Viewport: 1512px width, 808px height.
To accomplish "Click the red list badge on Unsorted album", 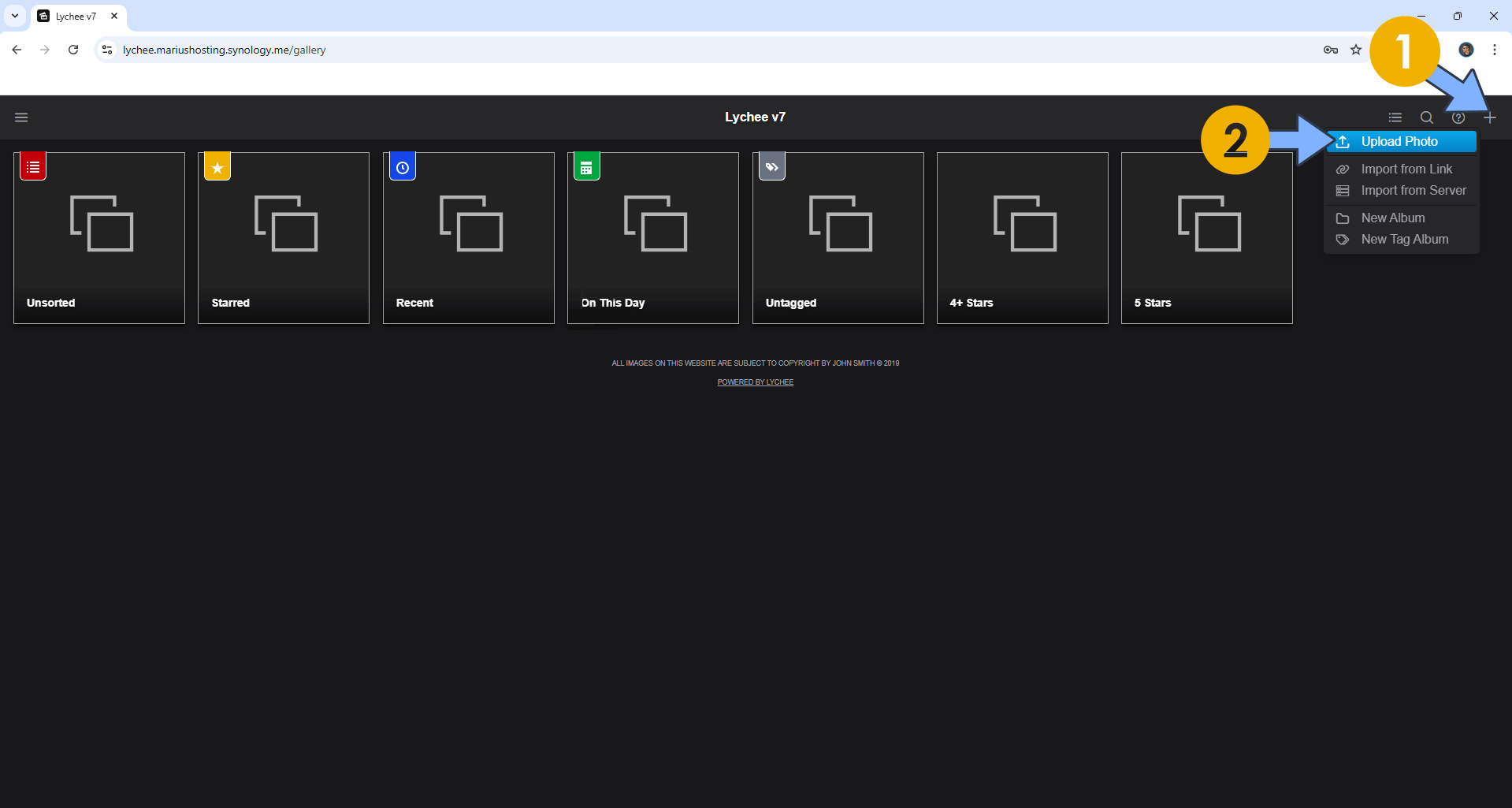I will pyautogui.click(x=32, y=166).
